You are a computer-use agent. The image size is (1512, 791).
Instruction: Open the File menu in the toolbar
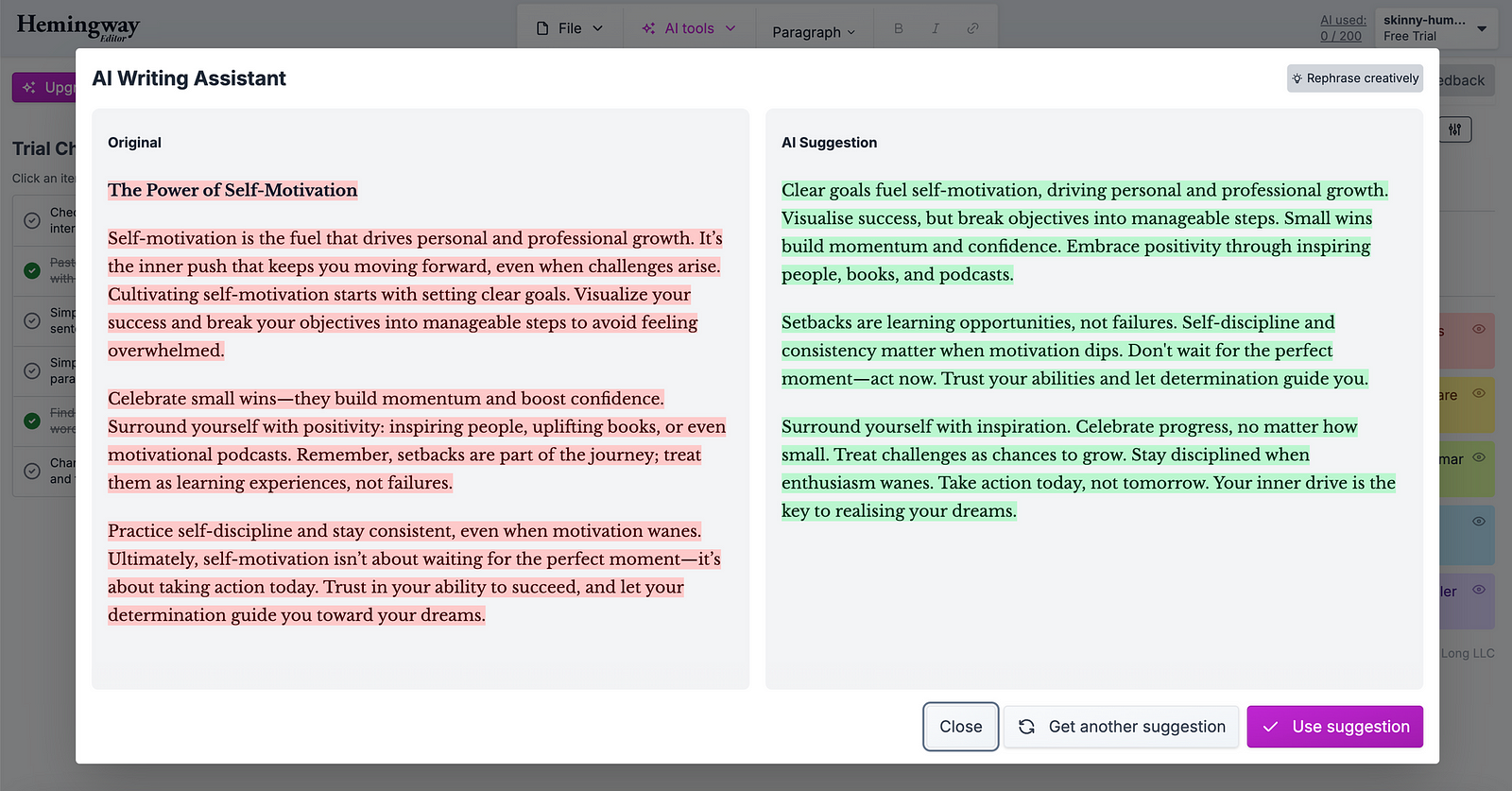[x=570, y=28]
